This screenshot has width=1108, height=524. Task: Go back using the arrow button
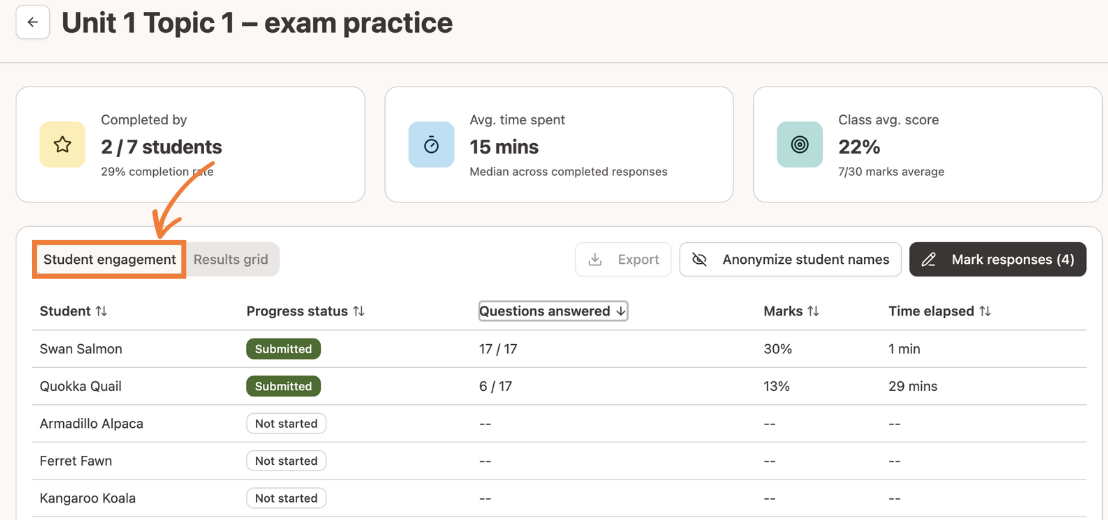33,23
